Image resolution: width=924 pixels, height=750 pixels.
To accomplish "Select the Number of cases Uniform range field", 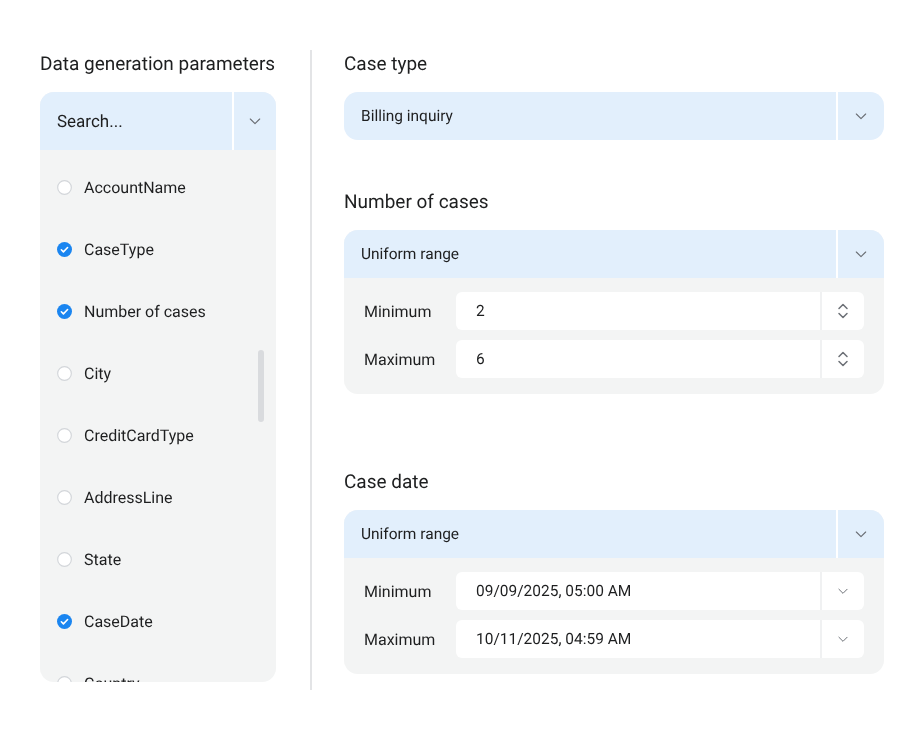I will click(590, 254).
